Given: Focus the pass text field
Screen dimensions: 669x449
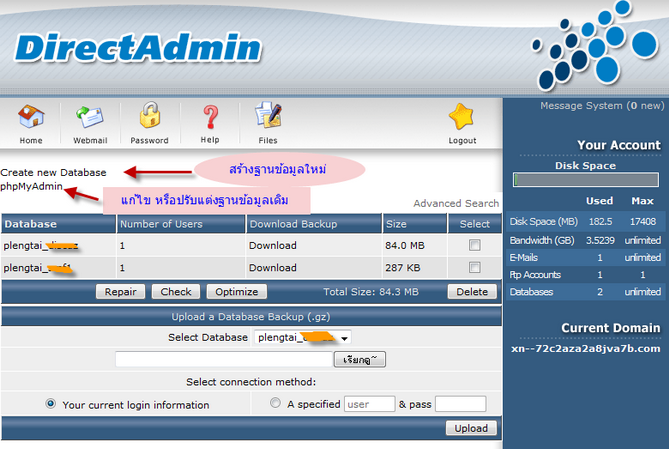Looking at the screenshot, I should click(460, 404).
